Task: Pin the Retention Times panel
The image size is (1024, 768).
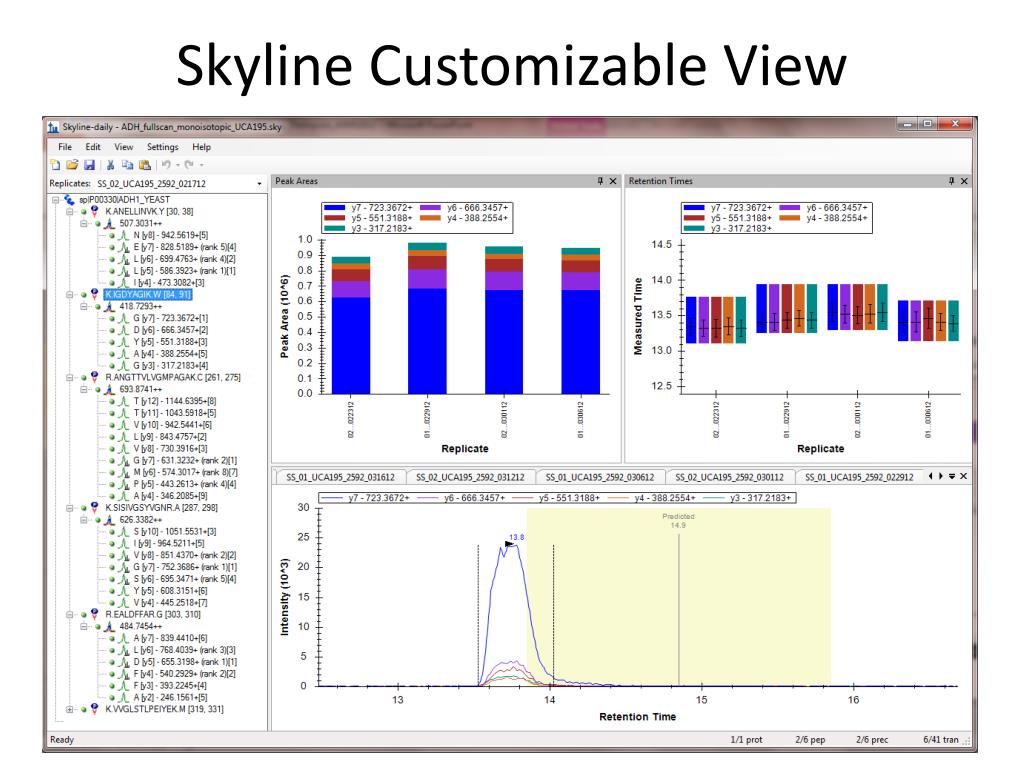Action: (952, 181)
